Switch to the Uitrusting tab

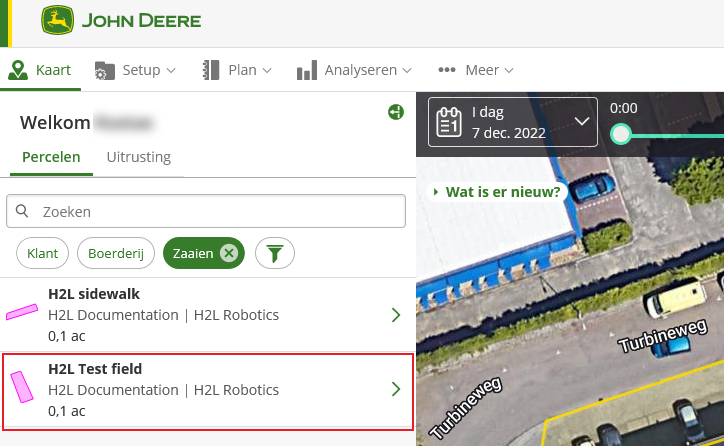click(139, 157)
